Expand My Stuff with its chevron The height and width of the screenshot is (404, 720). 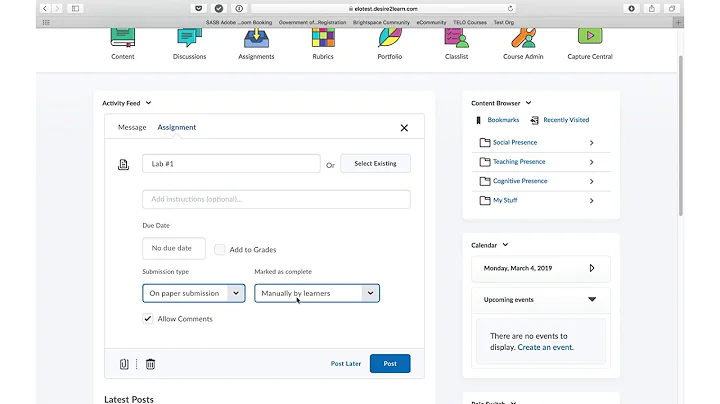coord(591,201)
